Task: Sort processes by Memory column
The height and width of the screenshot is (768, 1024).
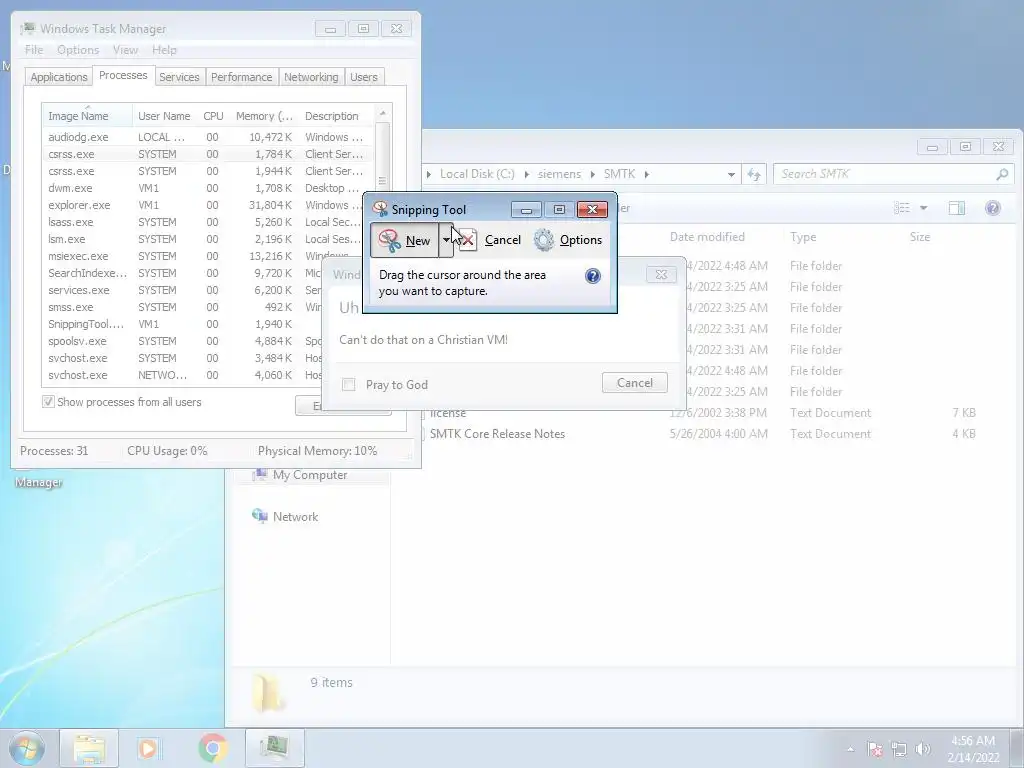Action: [x=264, y=116]
